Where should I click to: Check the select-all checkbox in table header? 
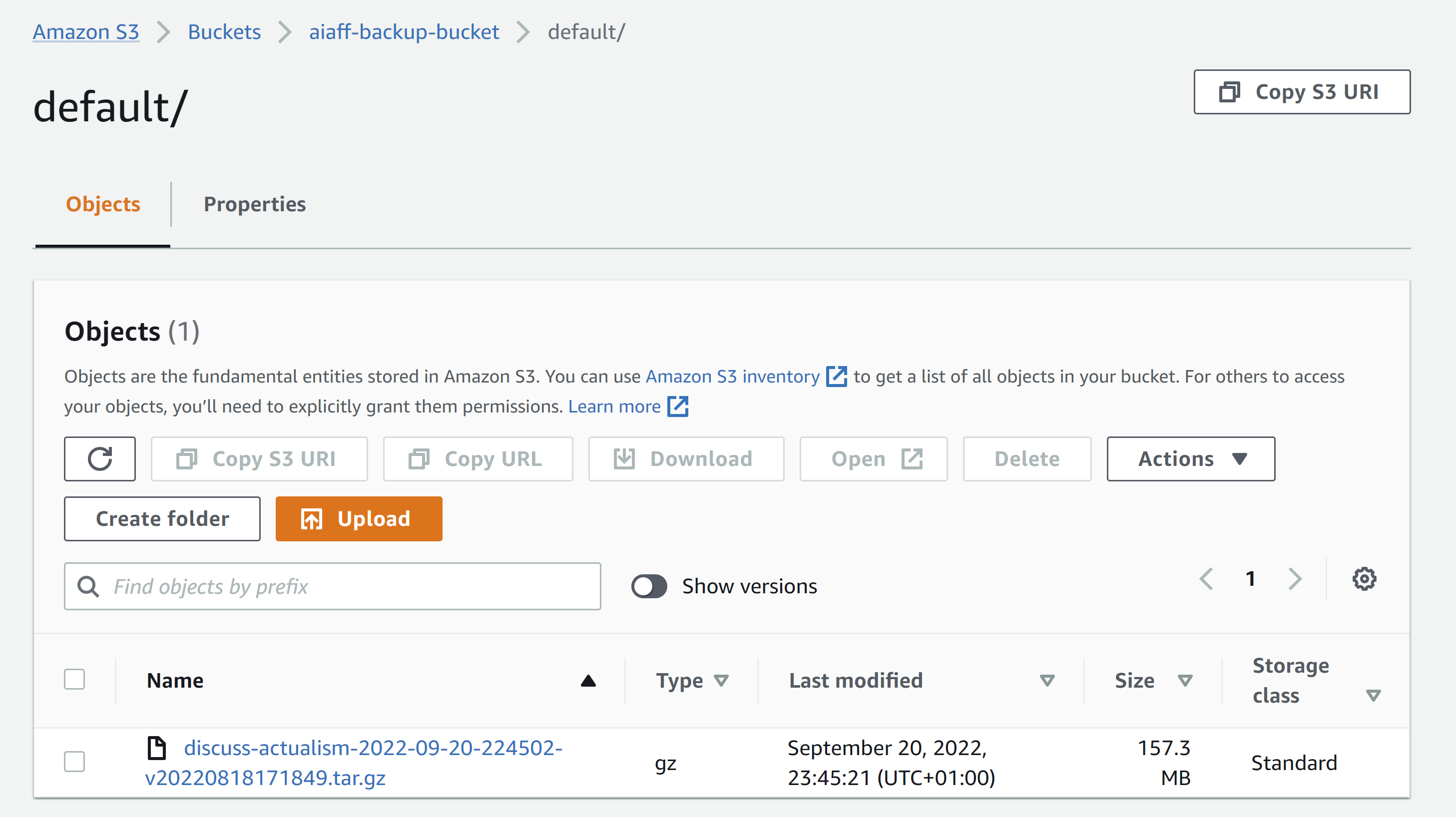(x=74, y=679)
